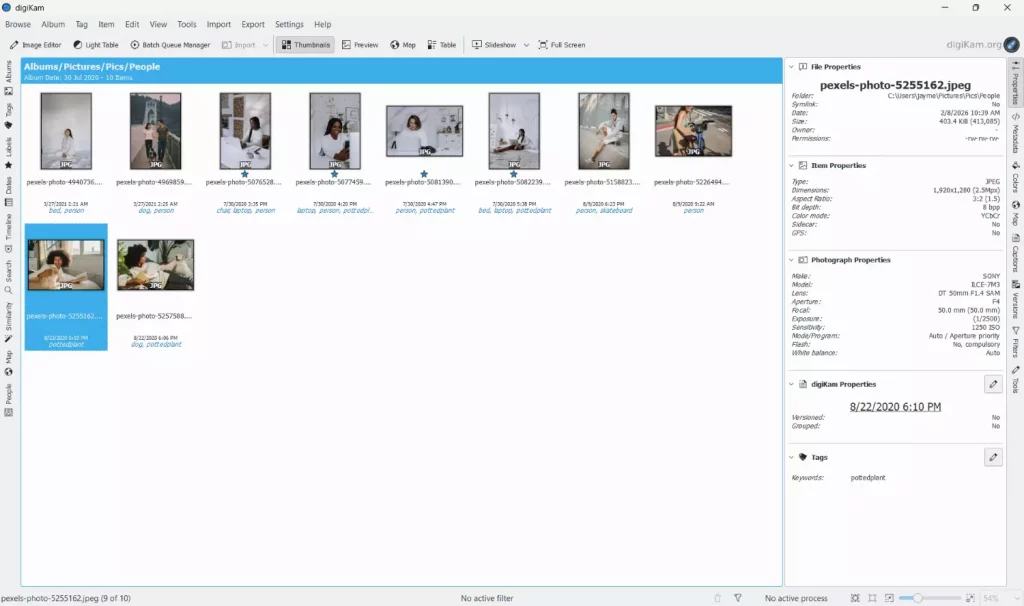Screen dimensions: 1024x606
Task: Click the 8/22/2020 6:10 PM date link
Action: pos(894,406)
